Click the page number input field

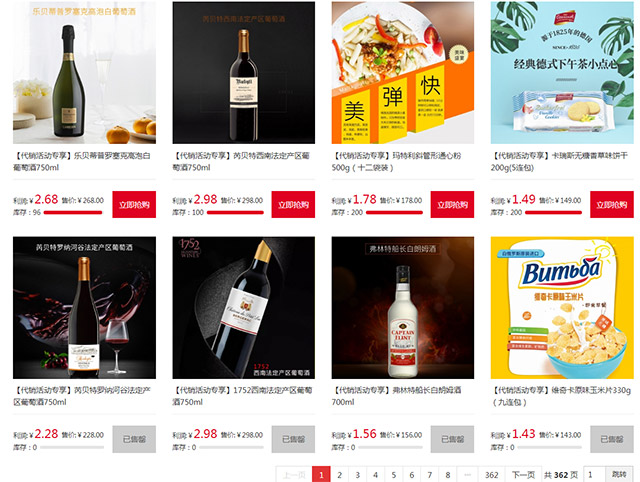[595, 475]
